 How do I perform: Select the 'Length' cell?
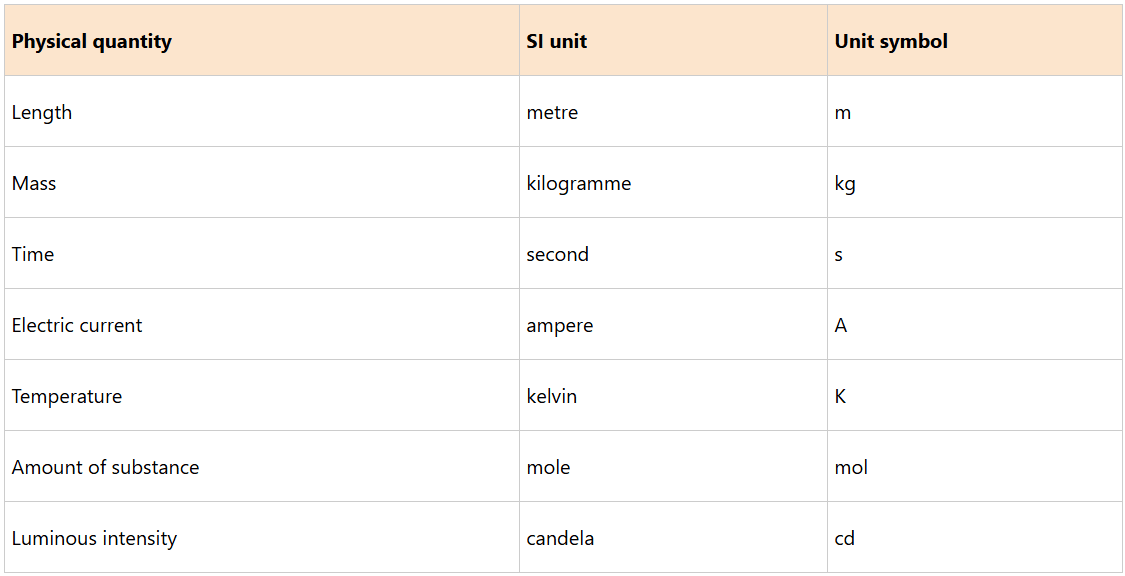coord(42,113)
